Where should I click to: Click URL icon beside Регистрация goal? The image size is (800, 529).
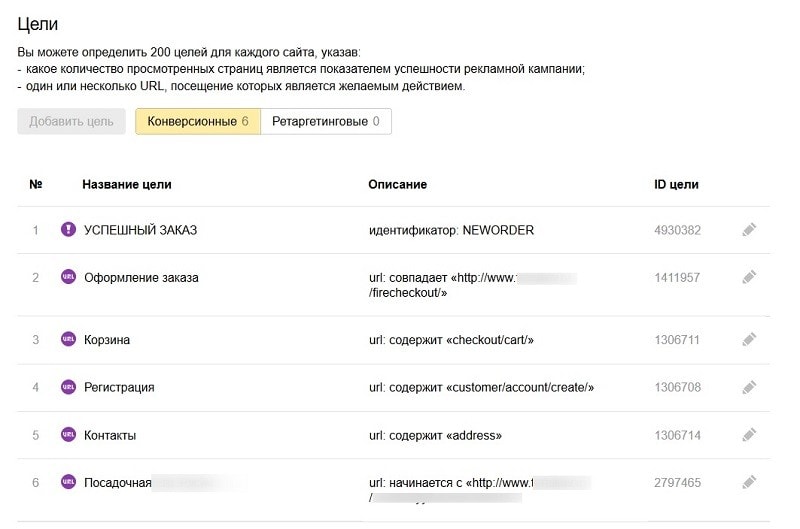click(68, 387)
